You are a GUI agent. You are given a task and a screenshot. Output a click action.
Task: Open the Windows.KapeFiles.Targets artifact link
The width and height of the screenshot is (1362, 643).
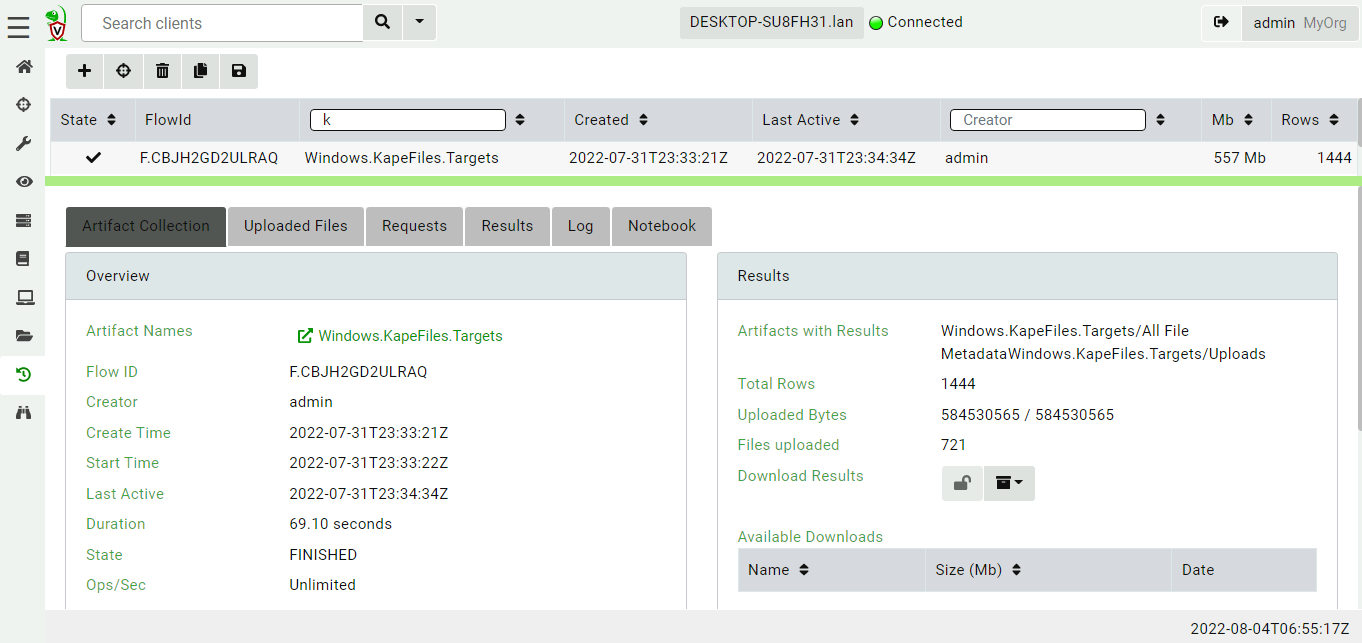click(408, 336)
